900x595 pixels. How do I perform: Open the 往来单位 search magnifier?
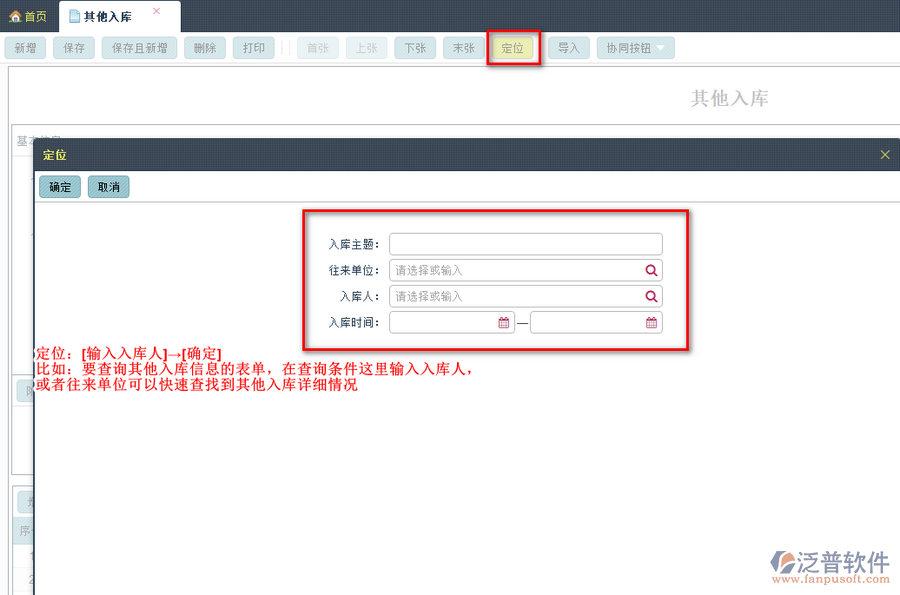651,270
